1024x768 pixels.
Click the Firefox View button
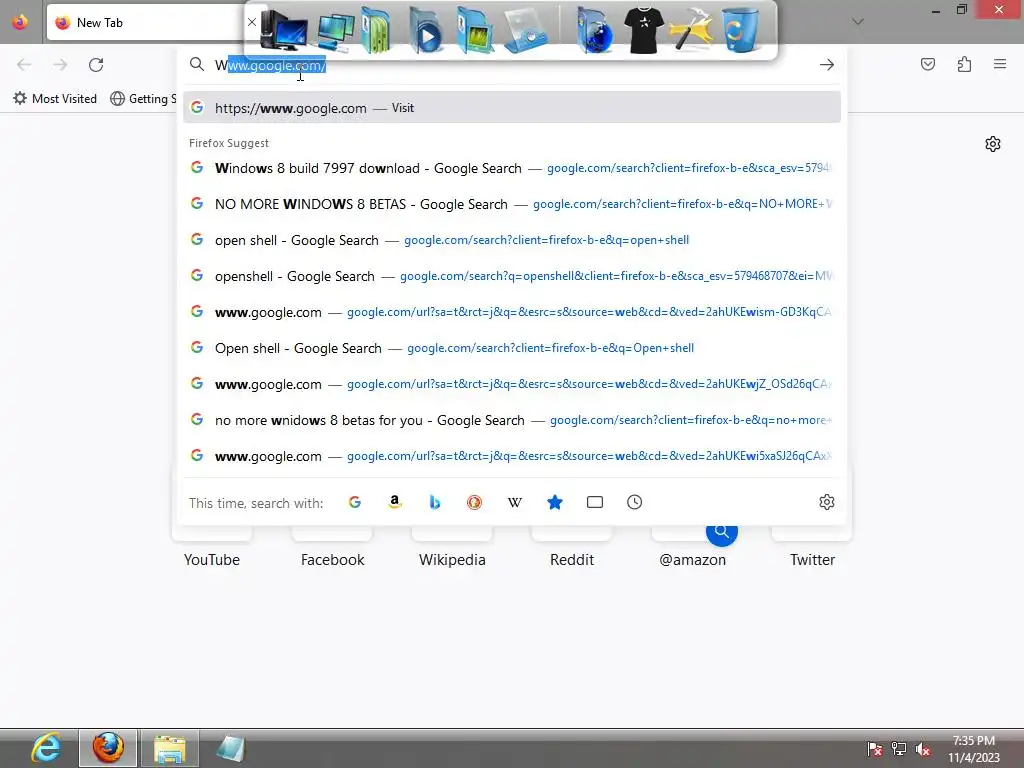[x=20, y=22]
